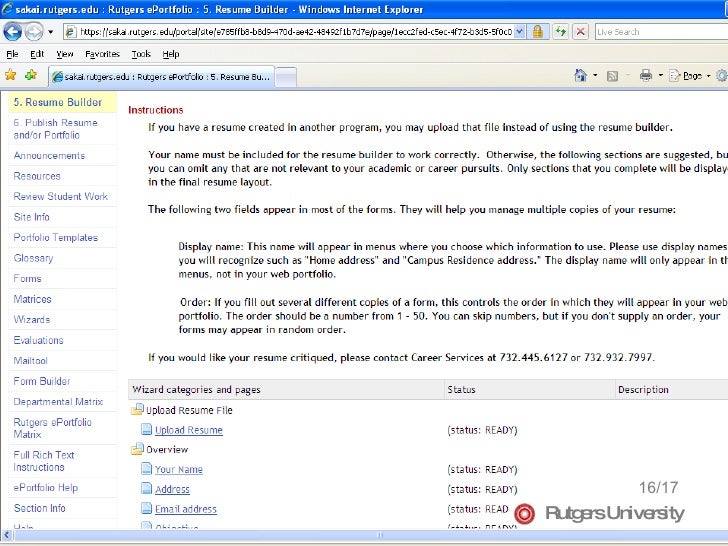Click the Upload Resume File folder icon
This screenshot has width=728, height=546.
(137, 410)
